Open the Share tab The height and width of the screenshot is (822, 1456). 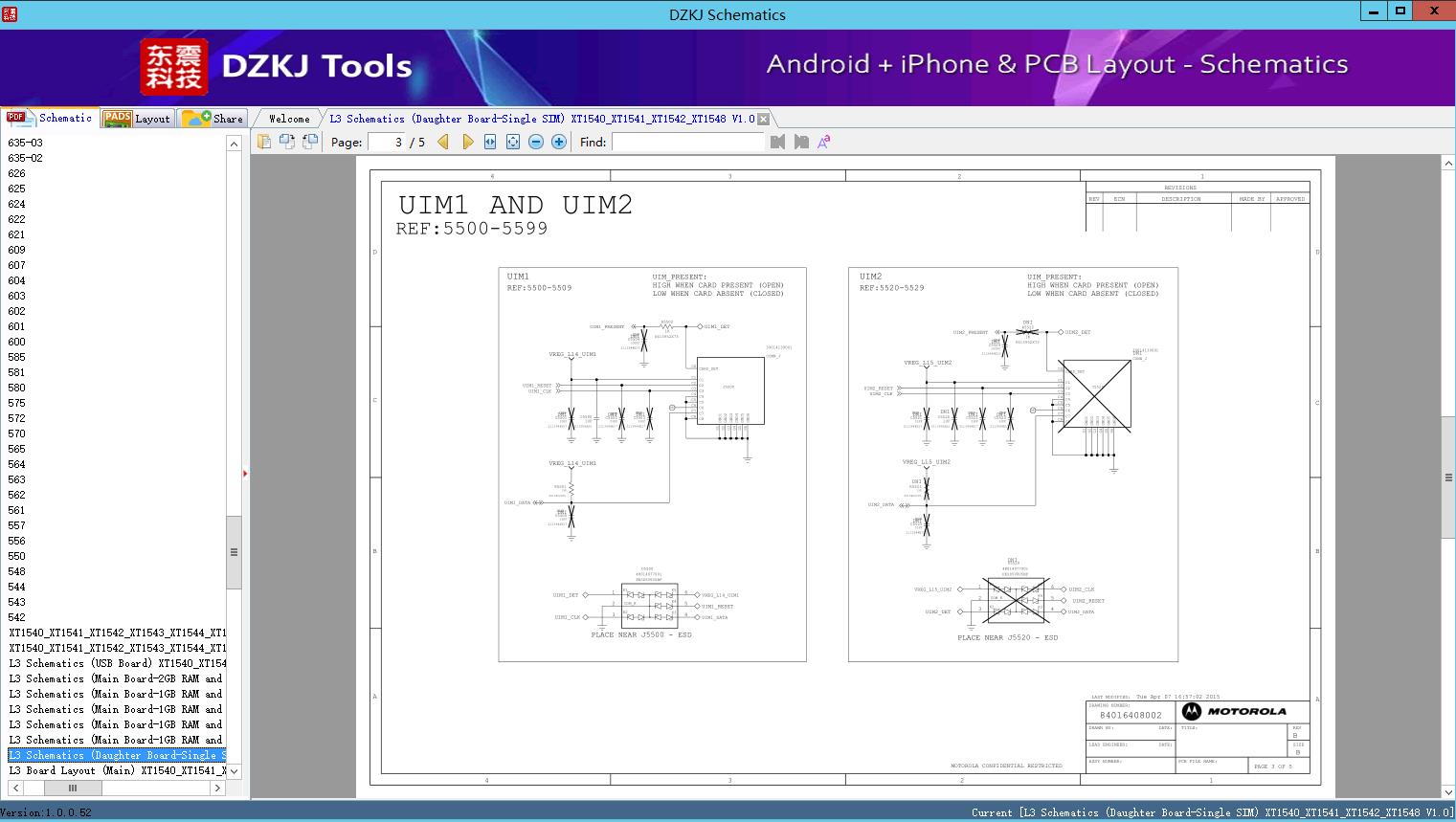pyautogui.click(x=213, y=118)
